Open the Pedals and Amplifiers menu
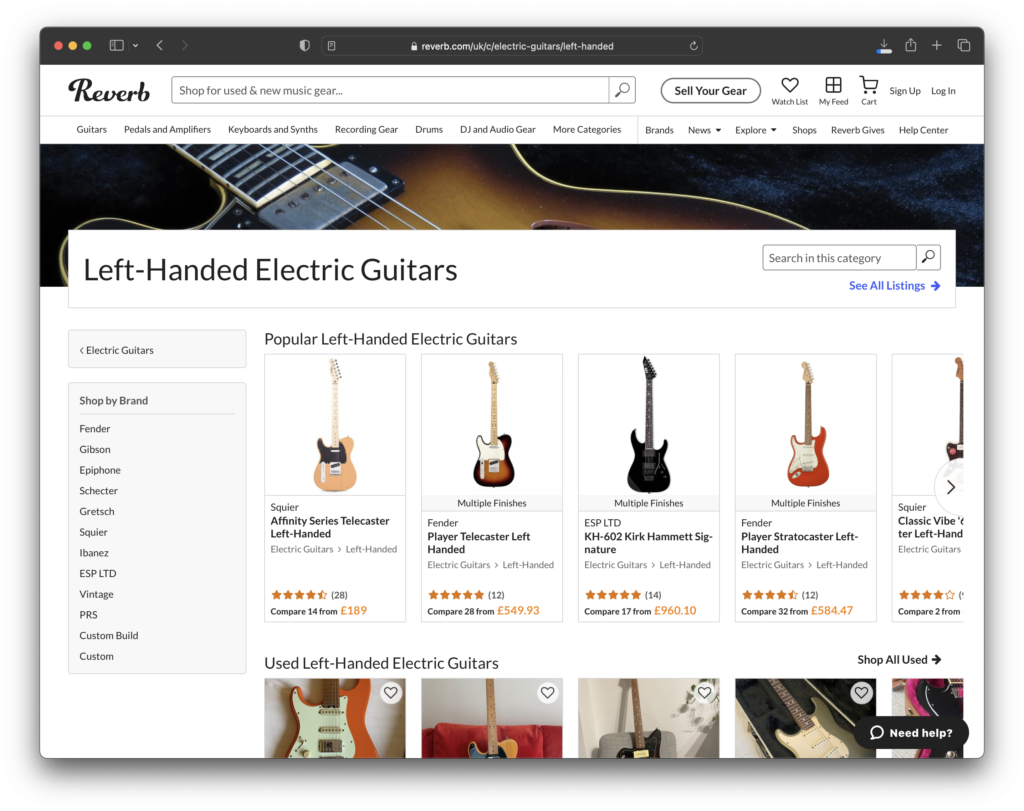The image size is (1024, 811). [167, 129]
